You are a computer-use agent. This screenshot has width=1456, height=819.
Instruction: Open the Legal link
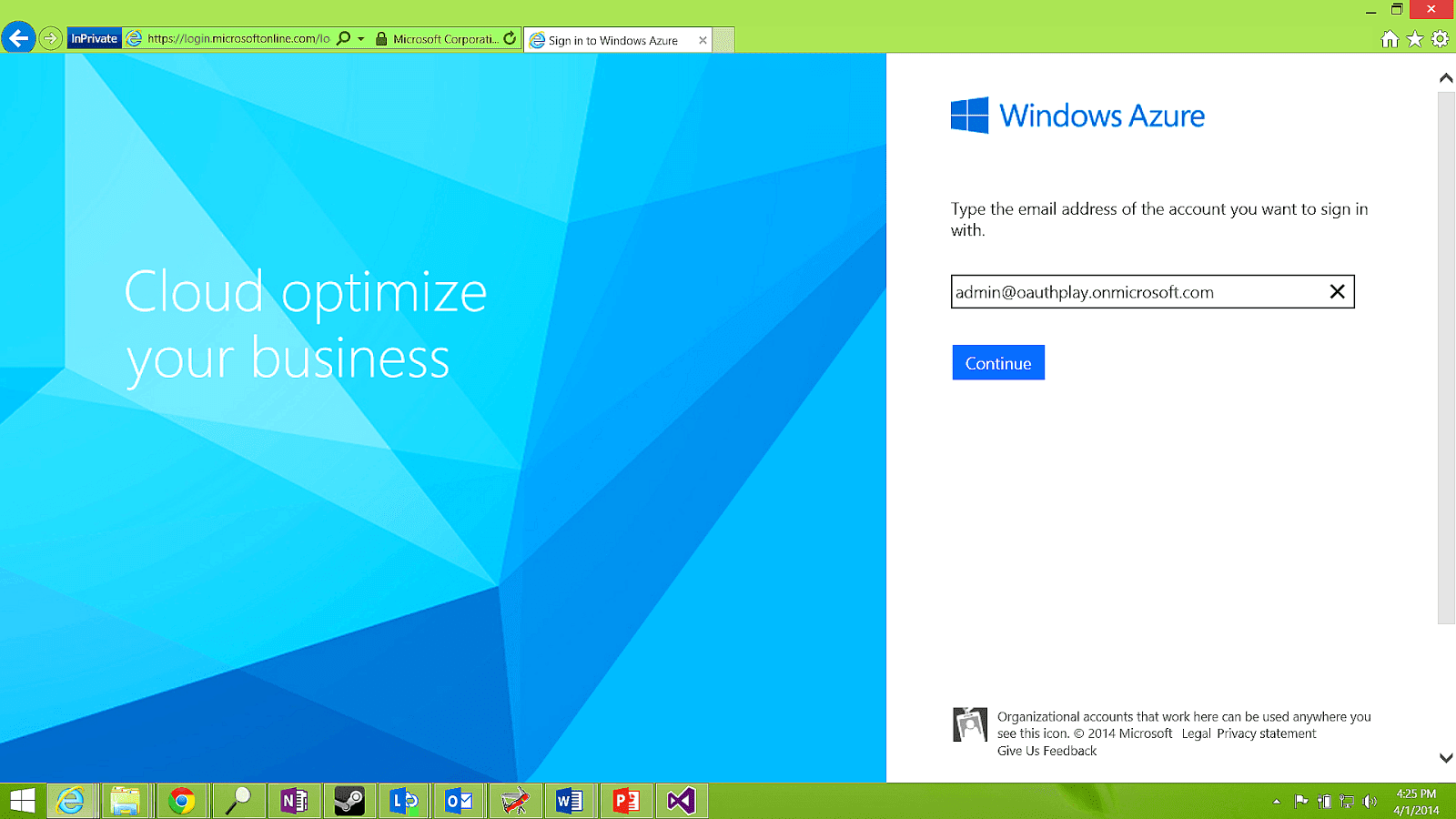1196,733
